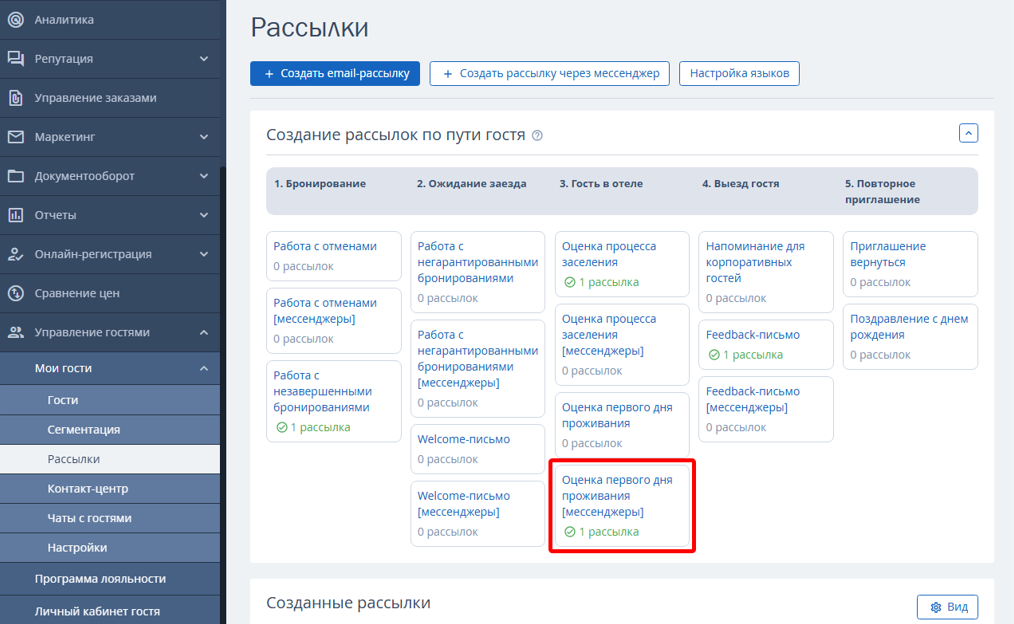Expand the Маркетинг sidebar menu
Viewport: 1014px width, 624px height.
(x=204, y=137)
